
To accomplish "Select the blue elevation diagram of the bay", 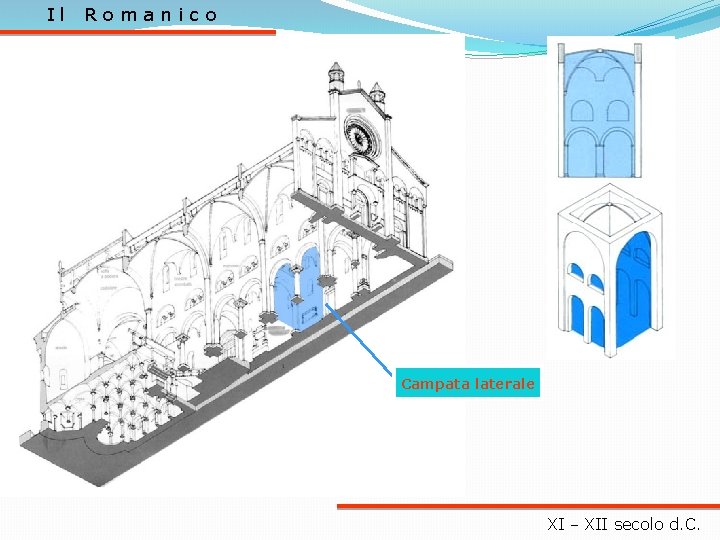I will point(599,111).
